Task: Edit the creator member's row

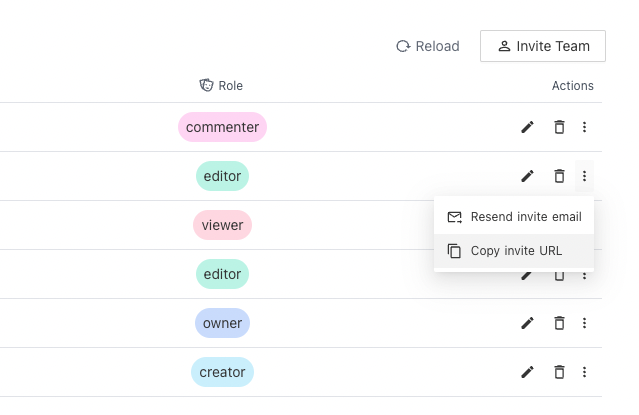Action: (x=527, y=372)
